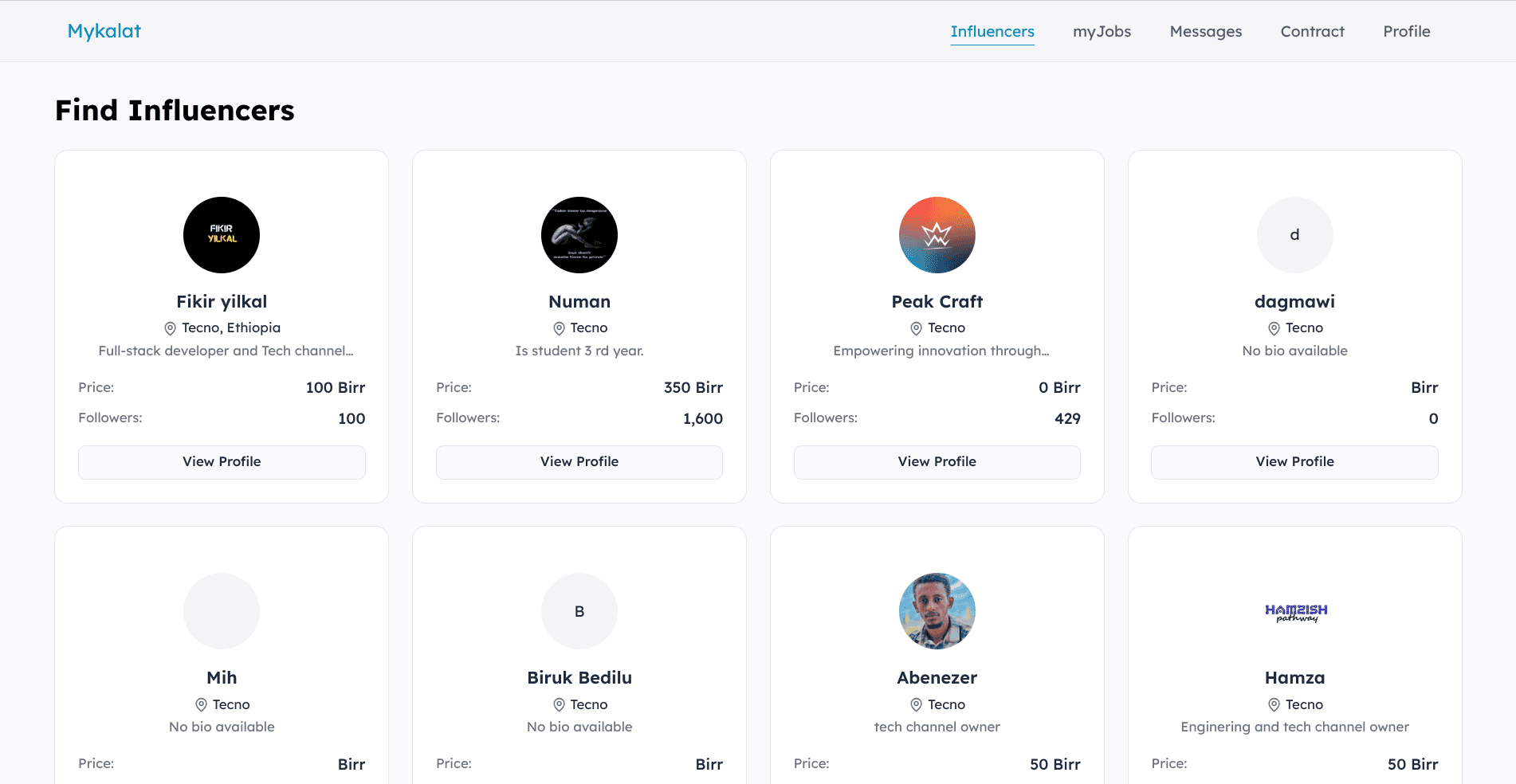Click Abenezer's profile photo
The width and height of the screenshot is (1516, 784).
[x=937, y=611]
